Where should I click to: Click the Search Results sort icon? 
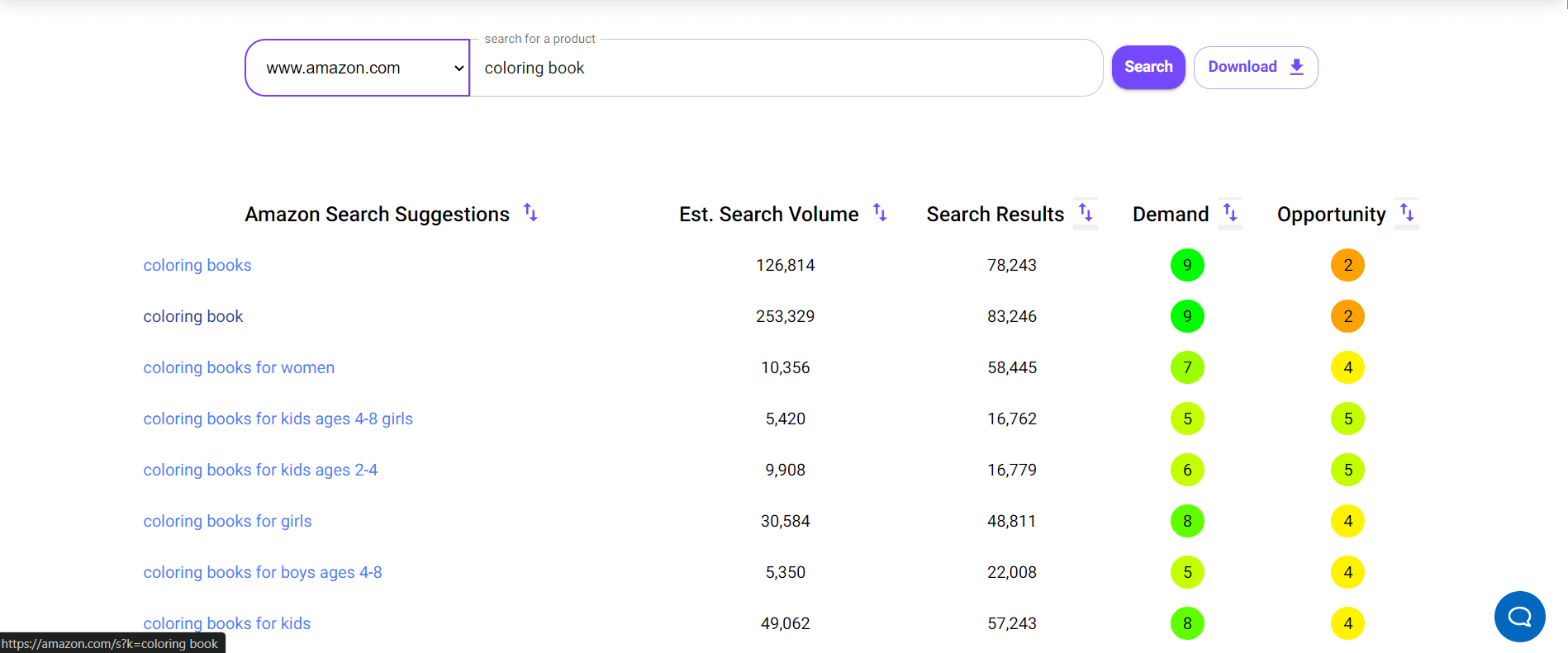pos(1085,214)
